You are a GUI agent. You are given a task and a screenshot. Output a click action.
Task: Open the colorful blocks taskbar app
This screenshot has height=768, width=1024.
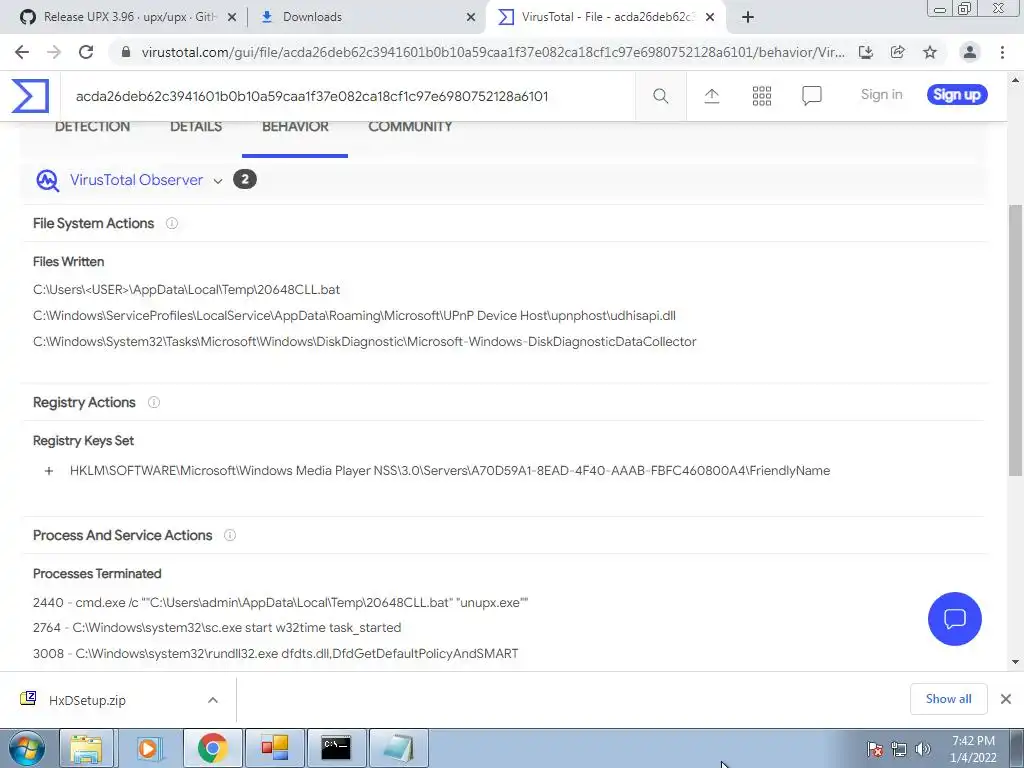[274, 748]
